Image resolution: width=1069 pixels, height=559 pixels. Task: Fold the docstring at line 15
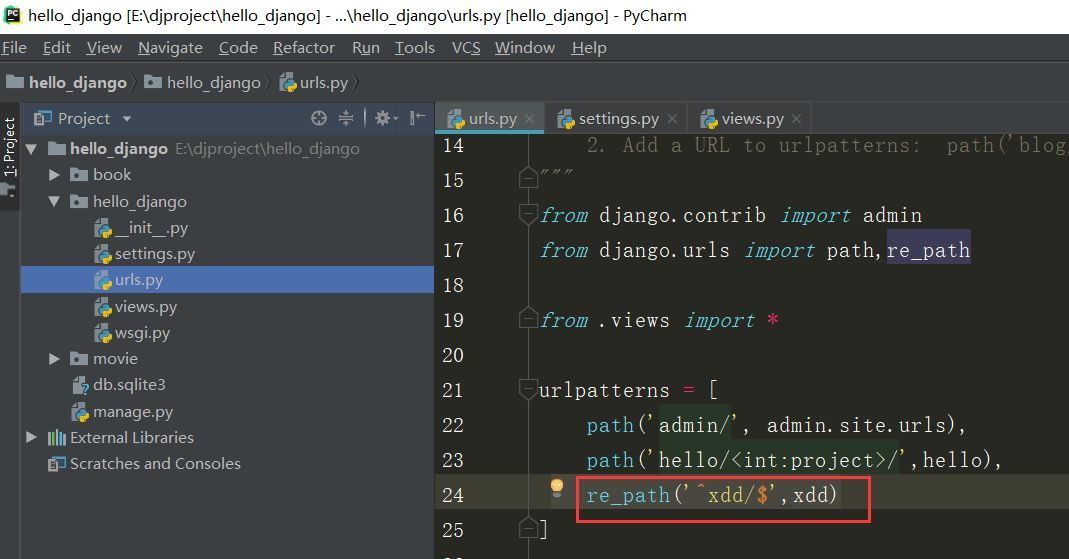pyautogui.click(x=528, y=178)
